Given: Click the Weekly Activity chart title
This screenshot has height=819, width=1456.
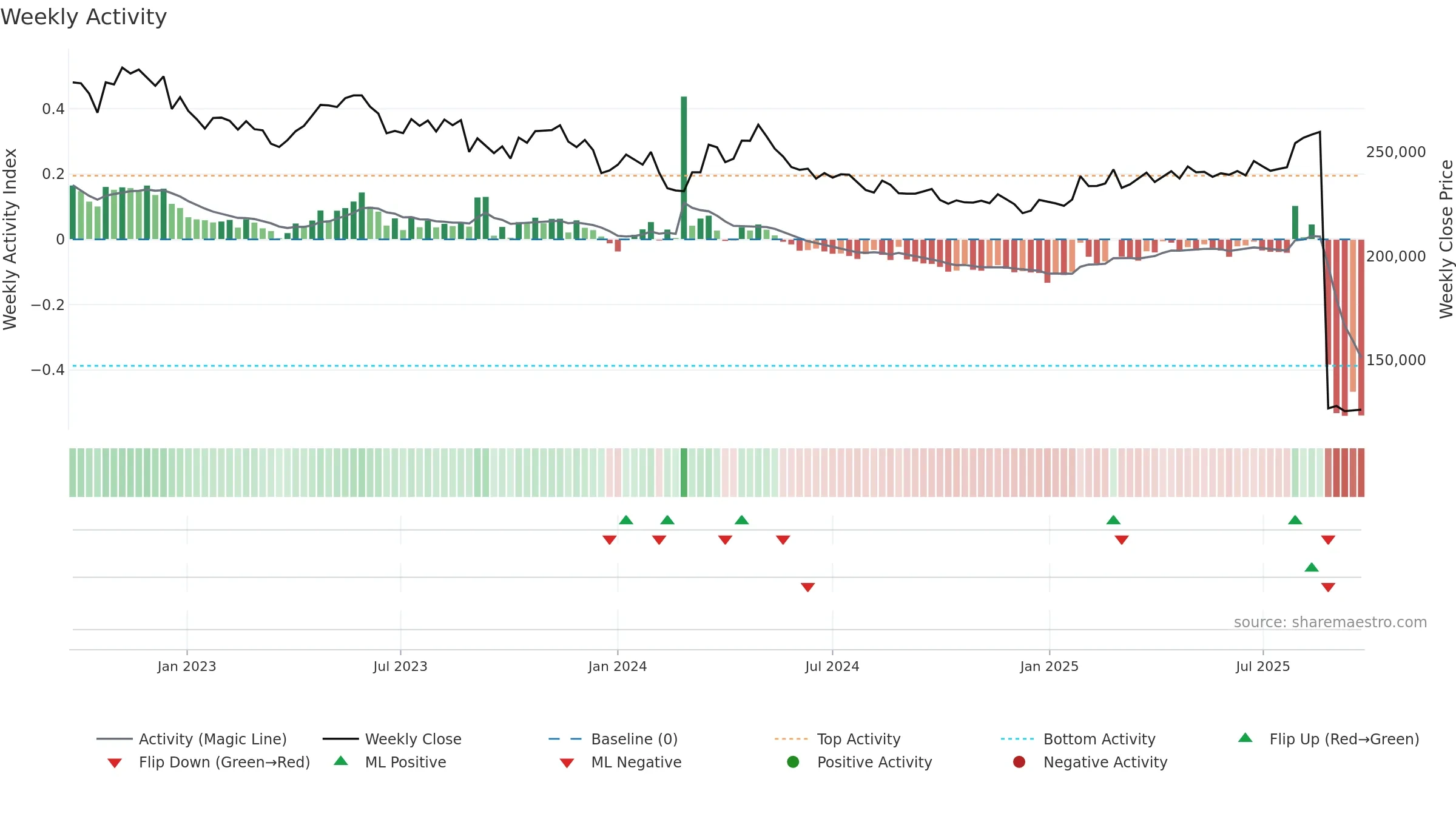Looking at the screenshot, I should point(84,17).
